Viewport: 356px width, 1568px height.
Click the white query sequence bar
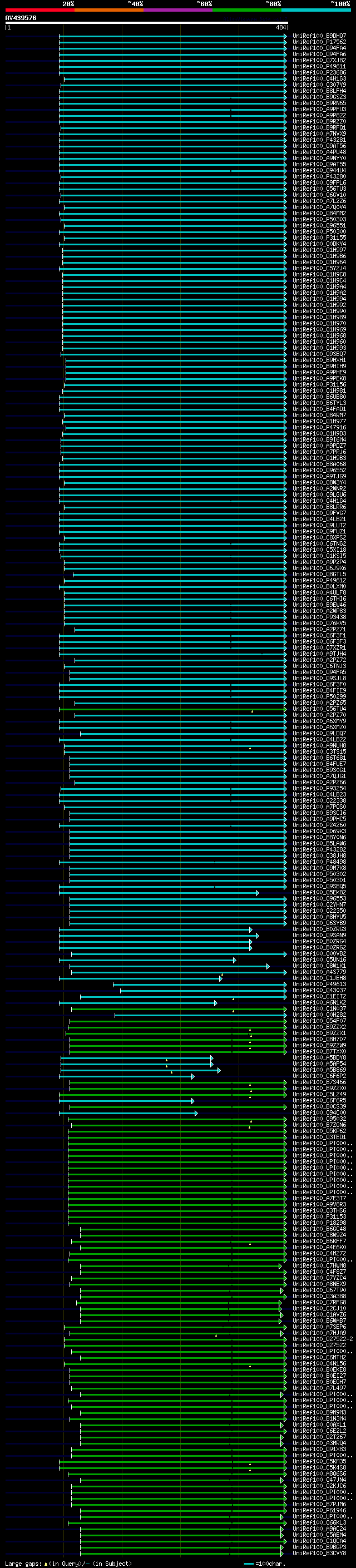(147, 22)
